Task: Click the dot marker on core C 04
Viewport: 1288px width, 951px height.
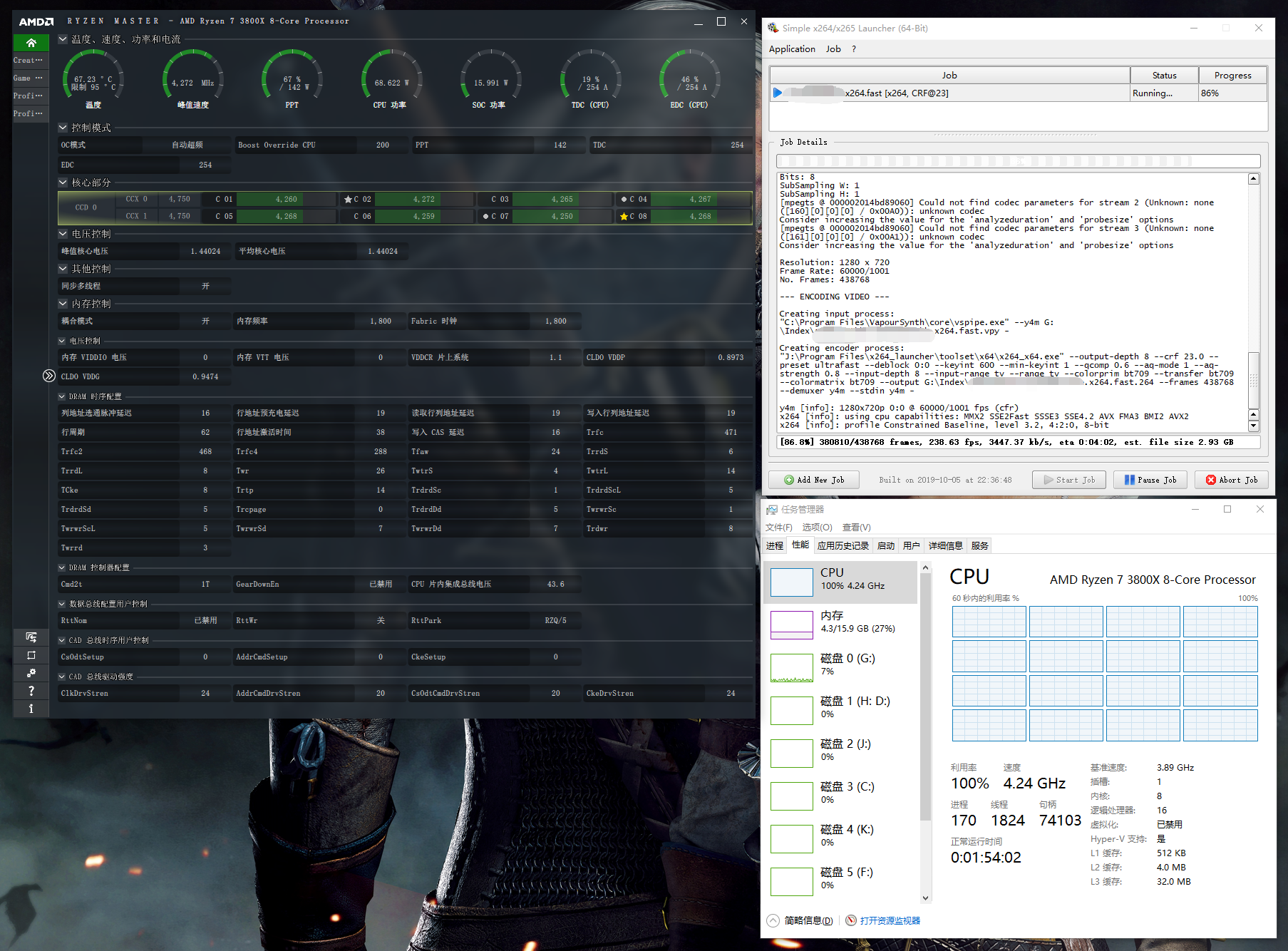Action: (x=624, y=200)
